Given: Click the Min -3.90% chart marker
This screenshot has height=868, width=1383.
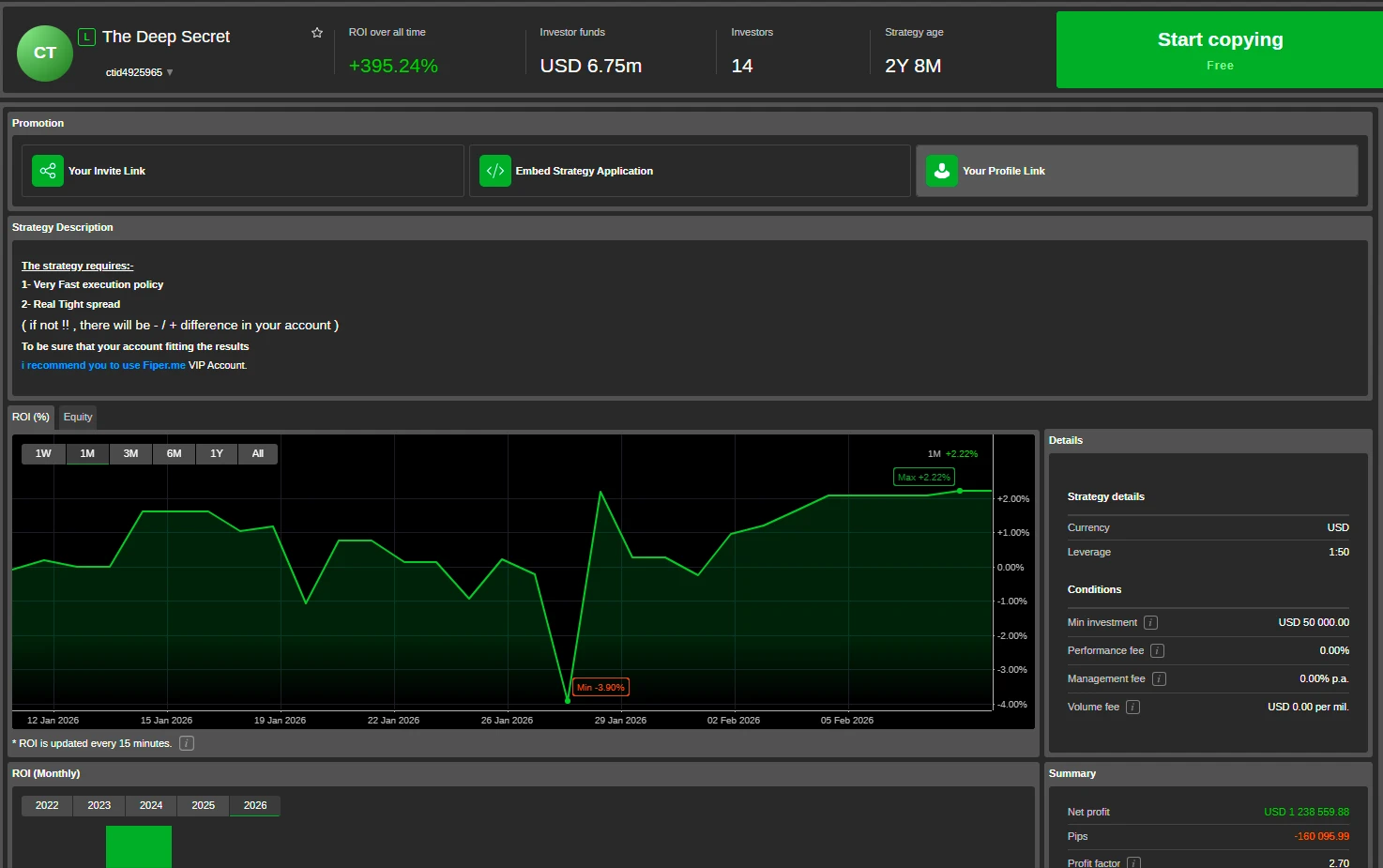Looking at the screenshot, I should click(x=600, y=687).
